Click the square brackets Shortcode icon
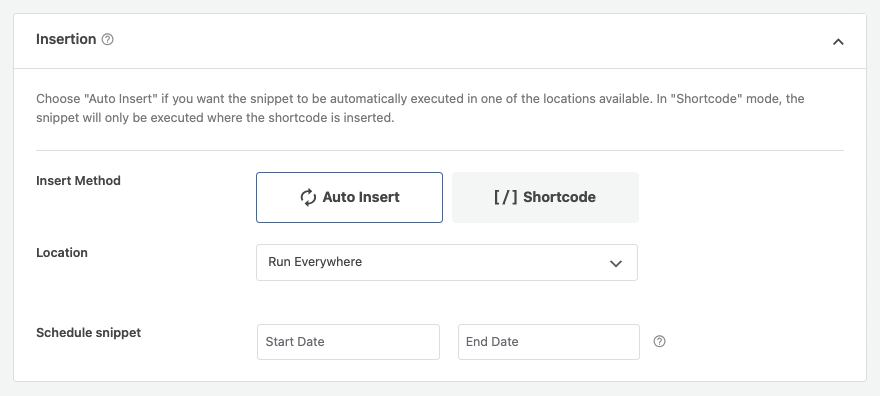The image size is (880, 396). [506, 197]
